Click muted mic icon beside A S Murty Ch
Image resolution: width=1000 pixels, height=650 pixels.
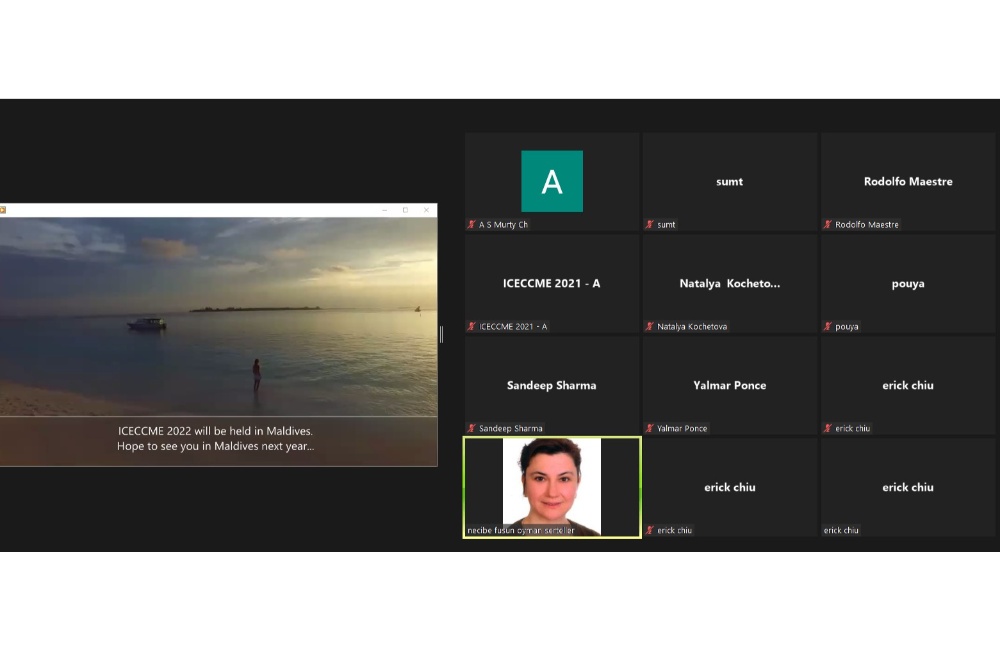click(x=472, y=225)
